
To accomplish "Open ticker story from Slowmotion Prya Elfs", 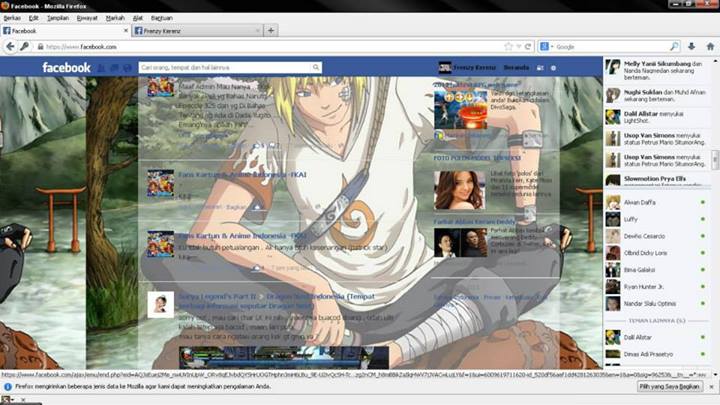I will click(657, 180).
